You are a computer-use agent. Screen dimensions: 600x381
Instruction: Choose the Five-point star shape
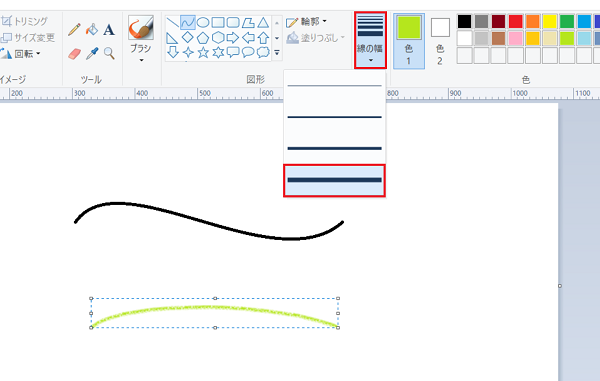click(x=203, y=52)
